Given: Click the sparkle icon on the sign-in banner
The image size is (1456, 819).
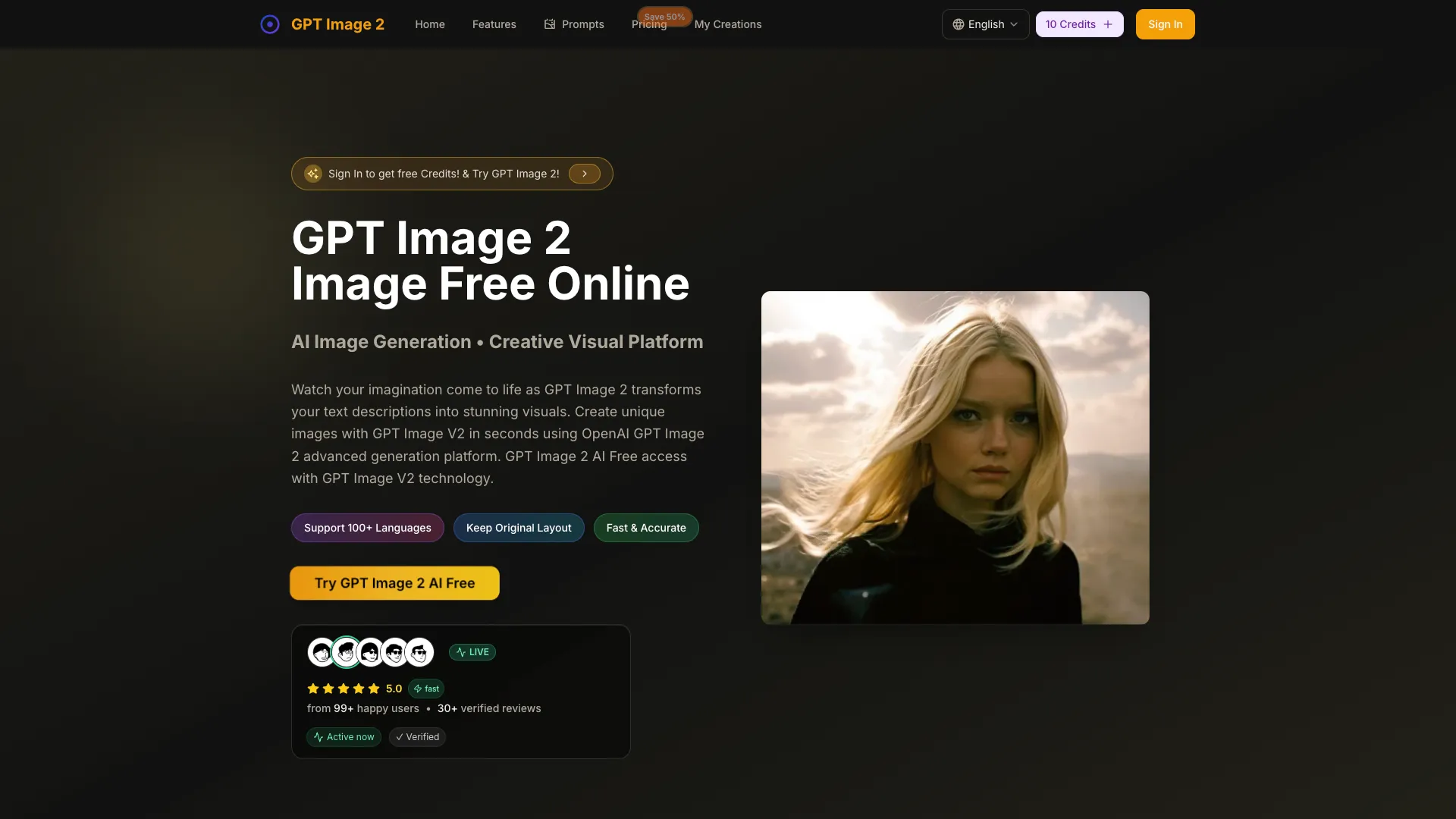Looking at the screenshot, I should click(x=312, y=174).
